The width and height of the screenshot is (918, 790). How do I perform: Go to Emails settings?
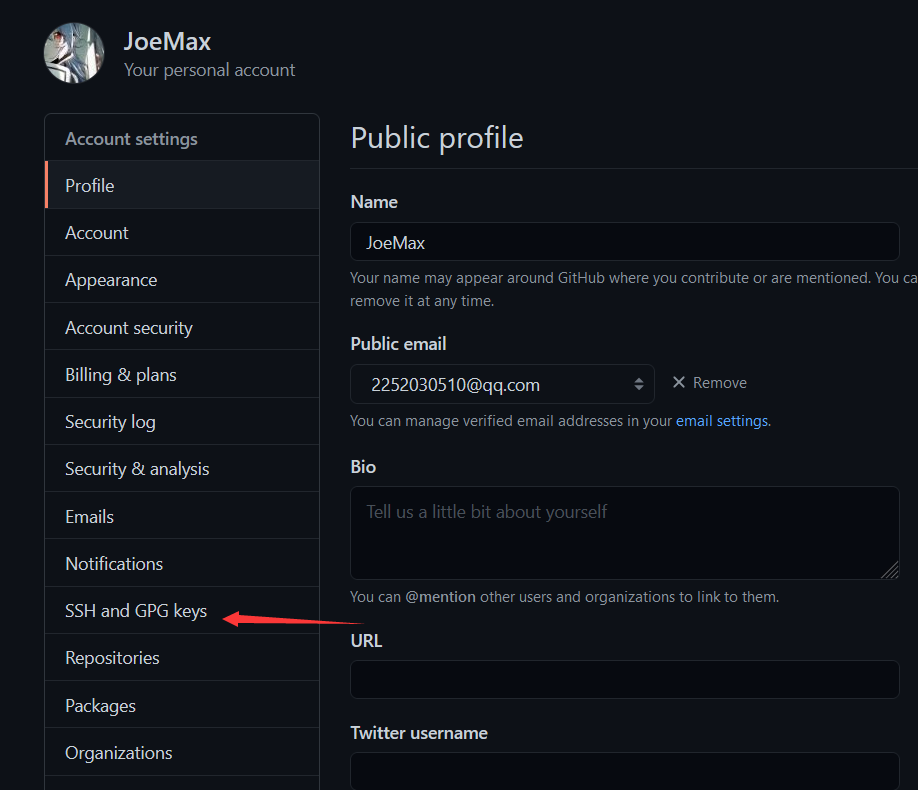click(x=182, y=517)
